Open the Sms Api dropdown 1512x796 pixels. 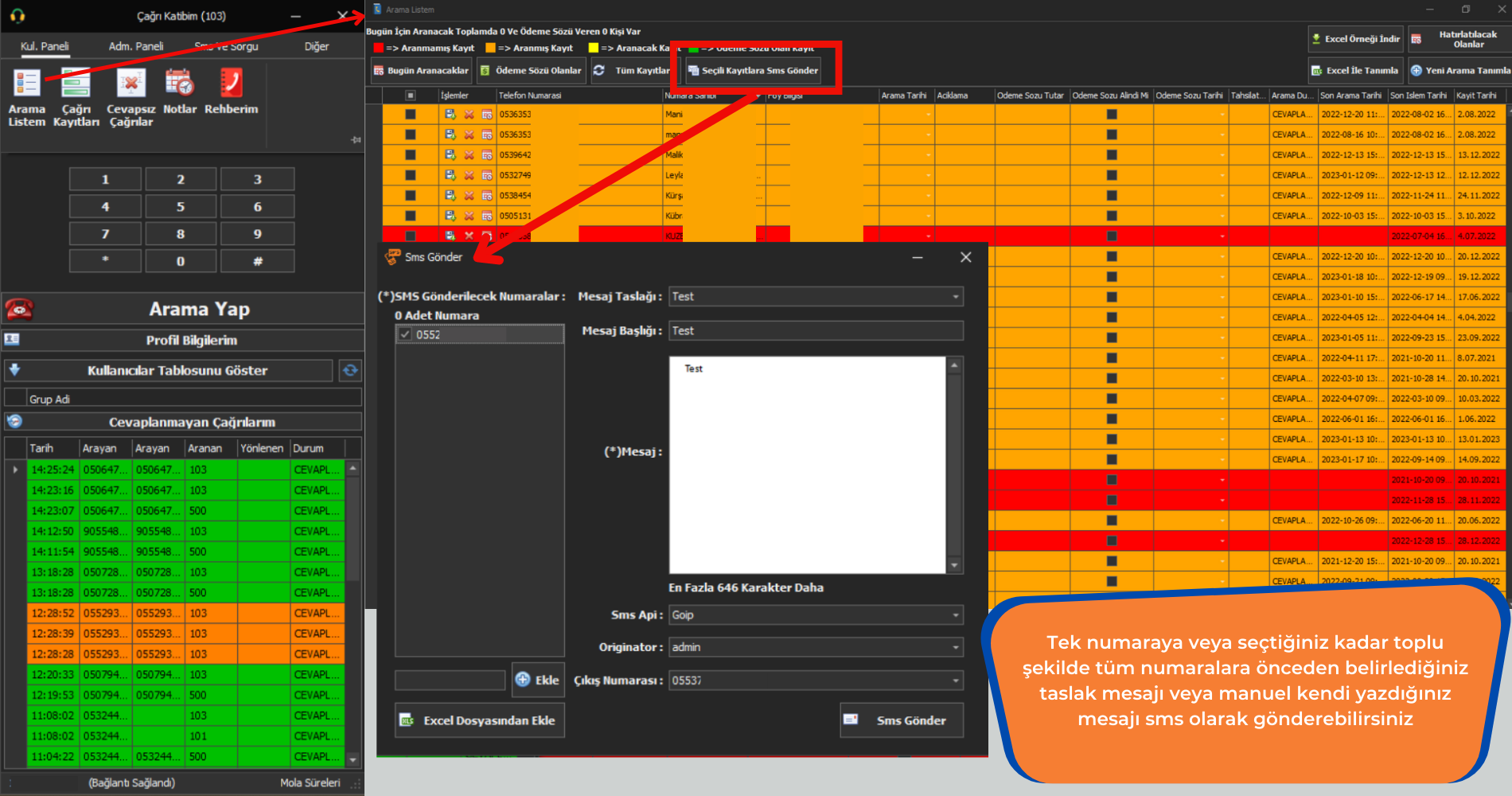(955, 615)
